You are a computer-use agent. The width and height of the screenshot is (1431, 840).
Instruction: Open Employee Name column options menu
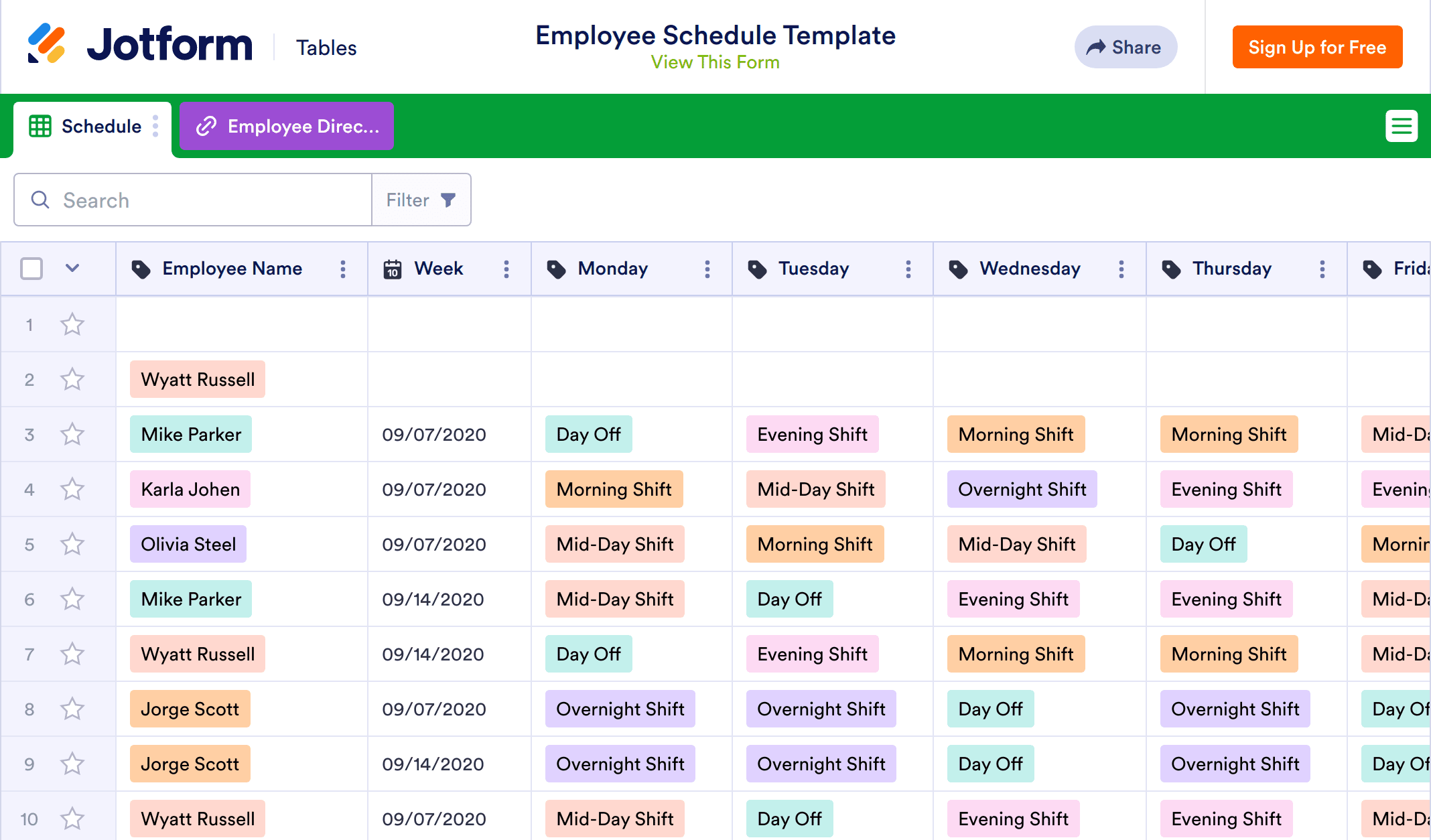343,269
